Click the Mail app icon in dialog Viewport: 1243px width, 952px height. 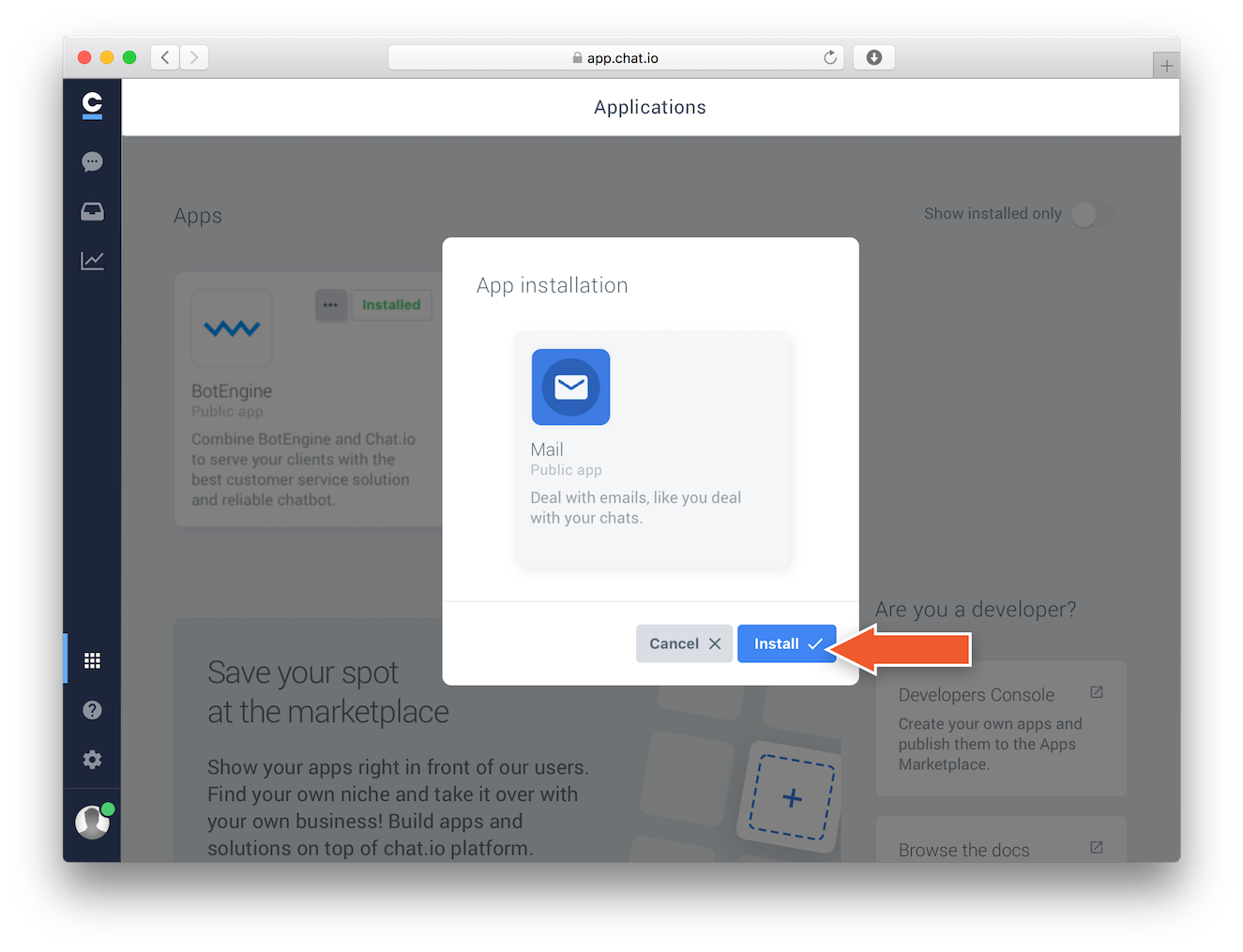[570, 387]
